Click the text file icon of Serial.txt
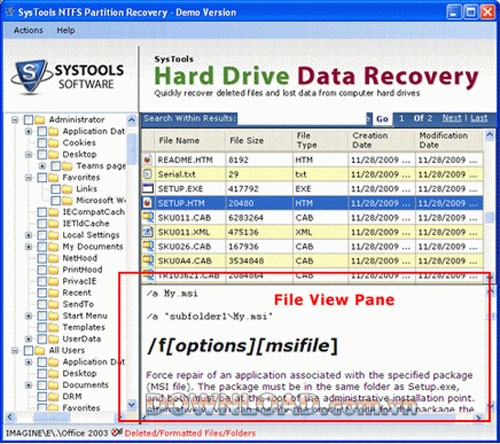 [148, 174]
